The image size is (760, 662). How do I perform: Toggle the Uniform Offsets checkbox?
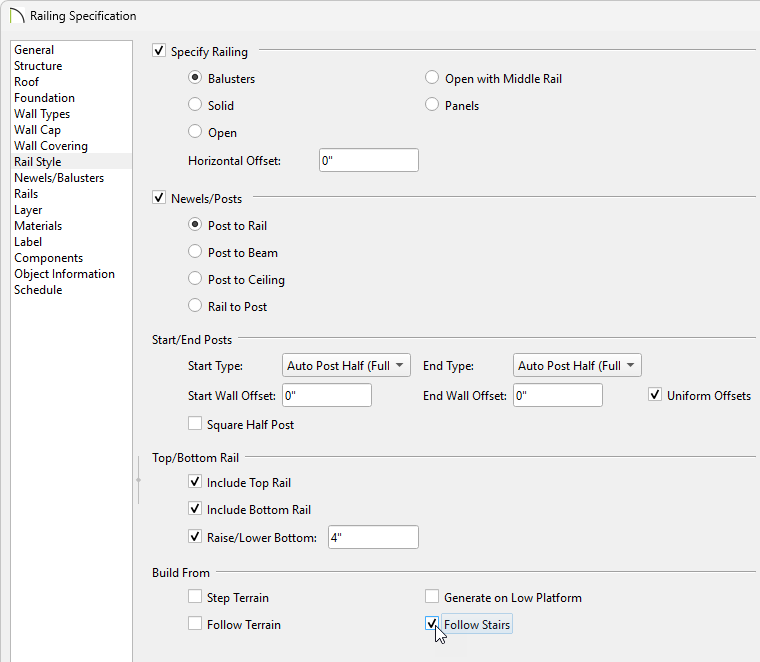click(655, 395)
